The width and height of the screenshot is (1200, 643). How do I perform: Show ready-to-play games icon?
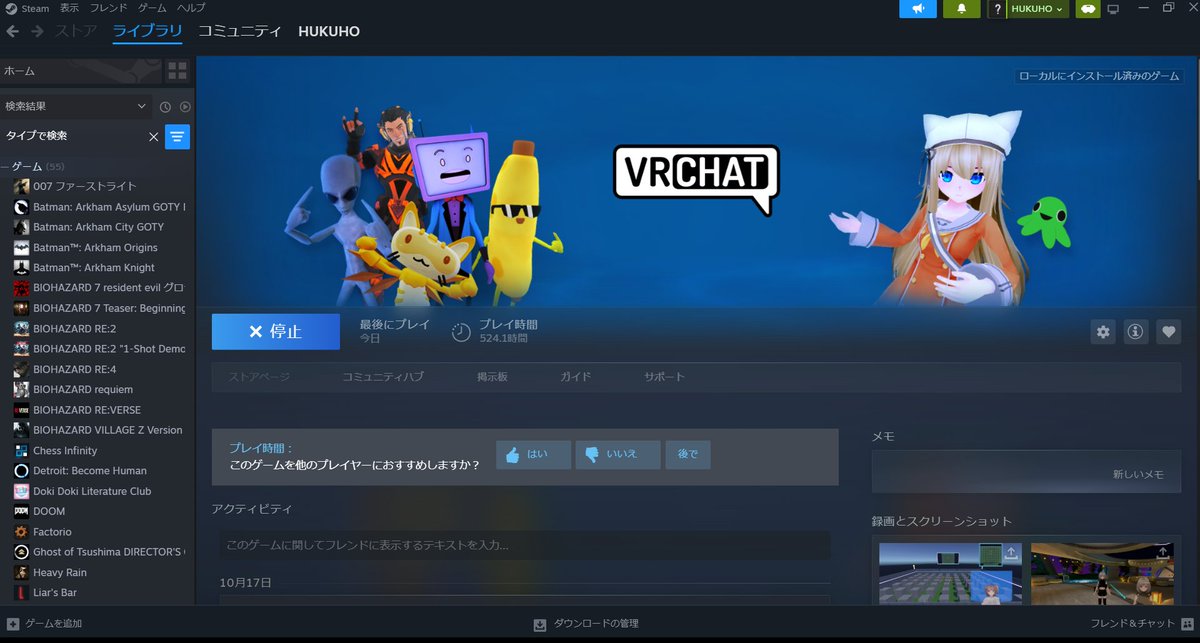pos(185,106)
